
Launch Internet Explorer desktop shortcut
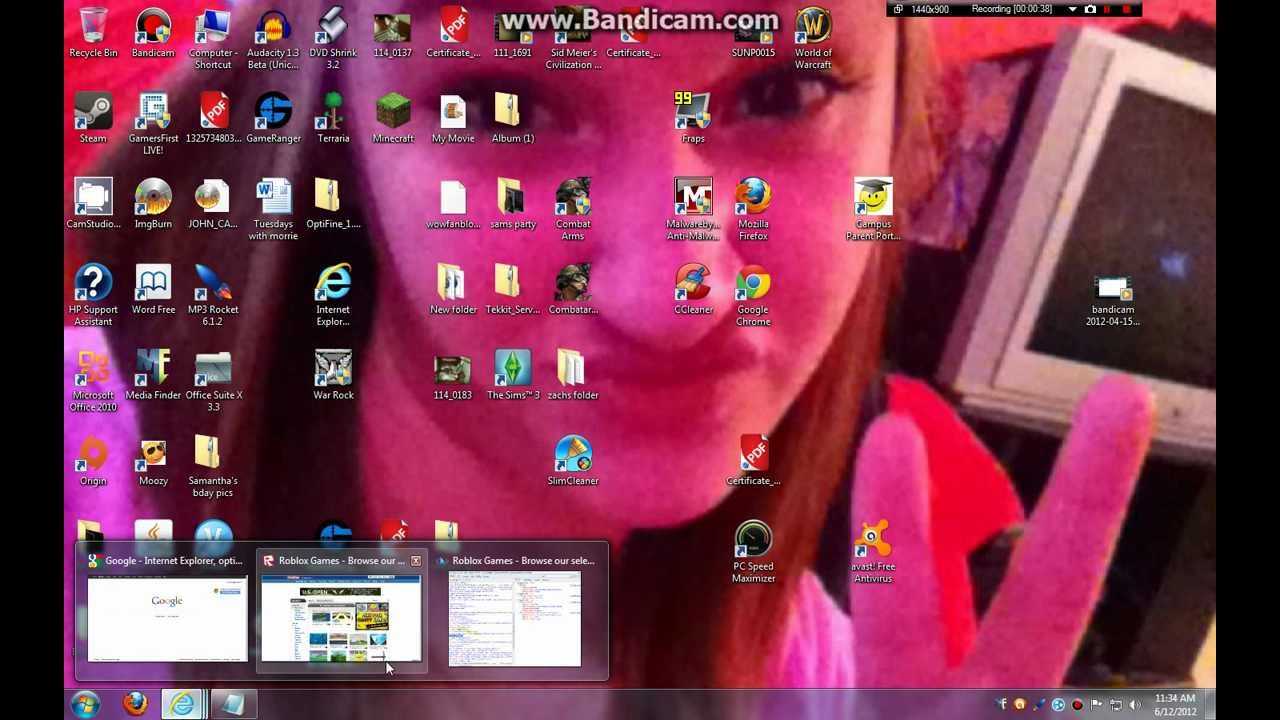coord(333,295)
